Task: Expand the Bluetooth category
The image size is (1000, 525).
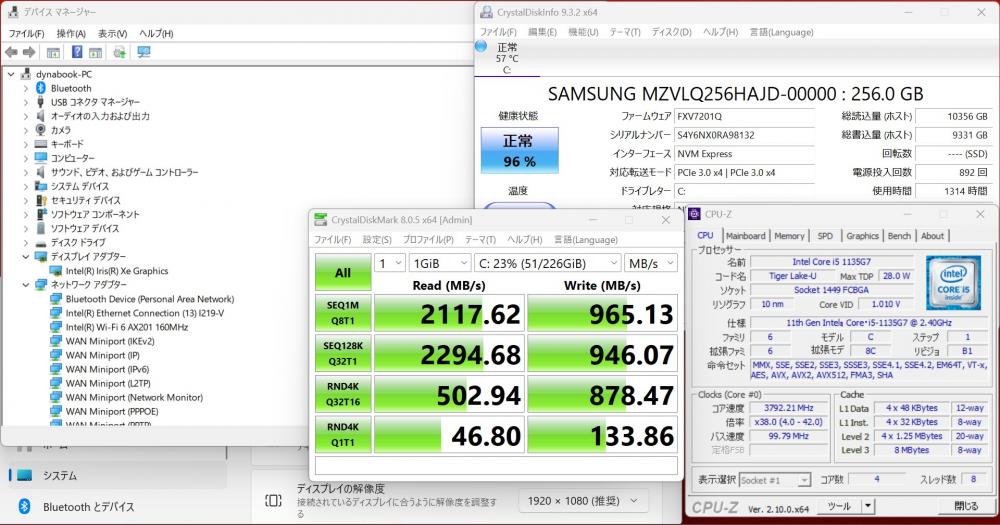Action: [x=26, y=88]
